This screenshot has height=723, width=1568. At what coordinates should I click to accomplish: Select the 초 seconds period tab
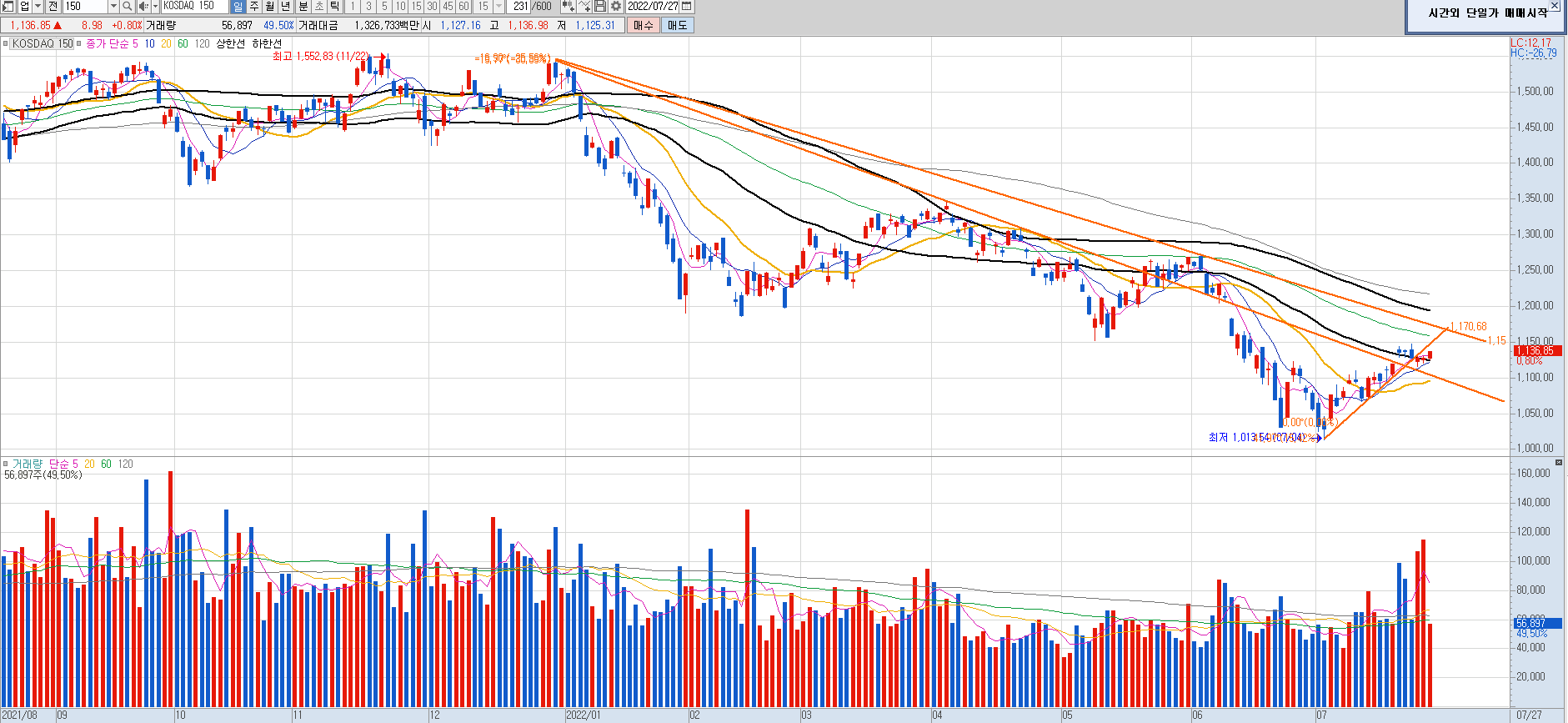[x=319, y=6]
